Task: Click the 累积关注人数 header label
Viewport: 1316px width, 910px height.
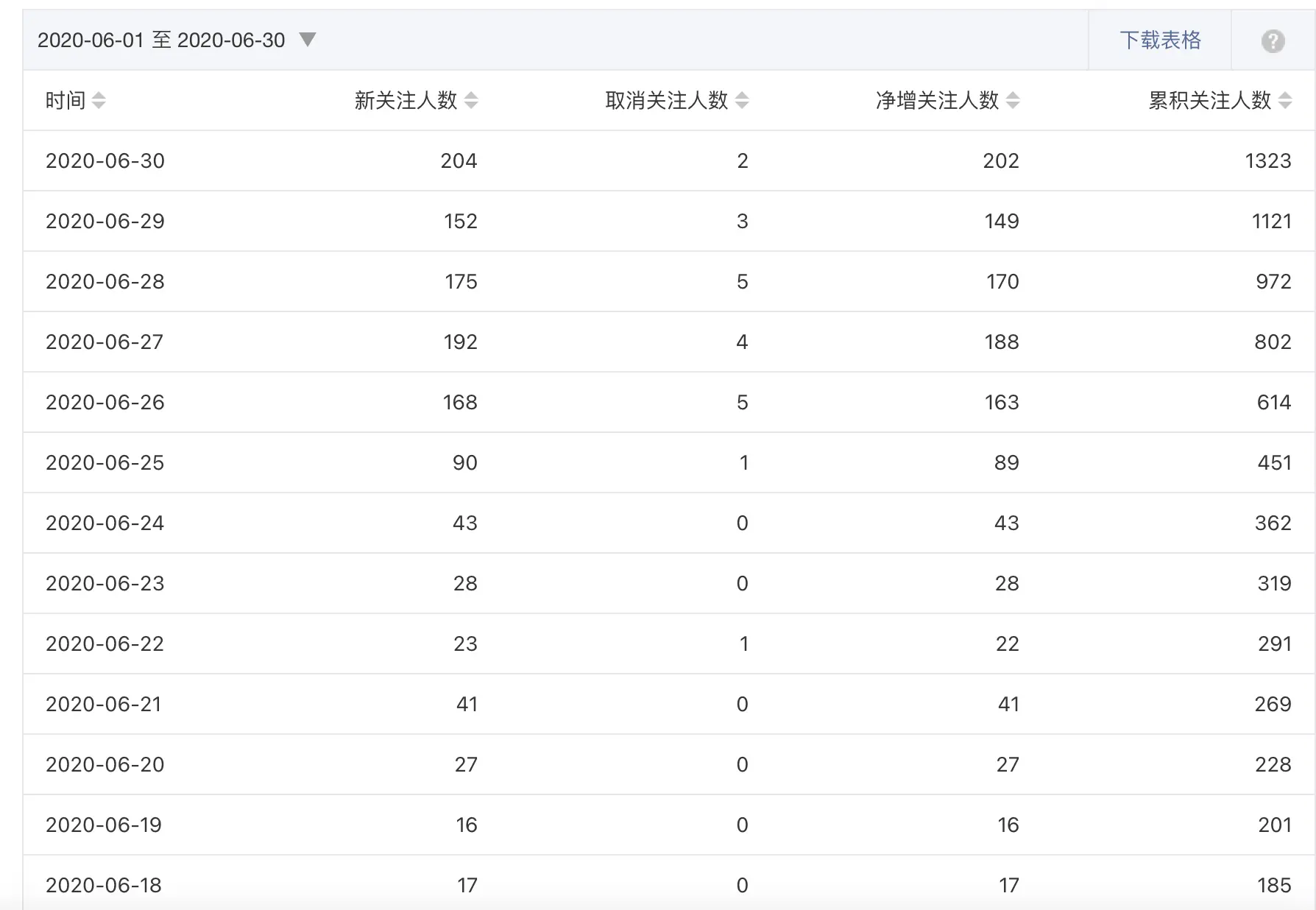Action: coord(1209,101)
